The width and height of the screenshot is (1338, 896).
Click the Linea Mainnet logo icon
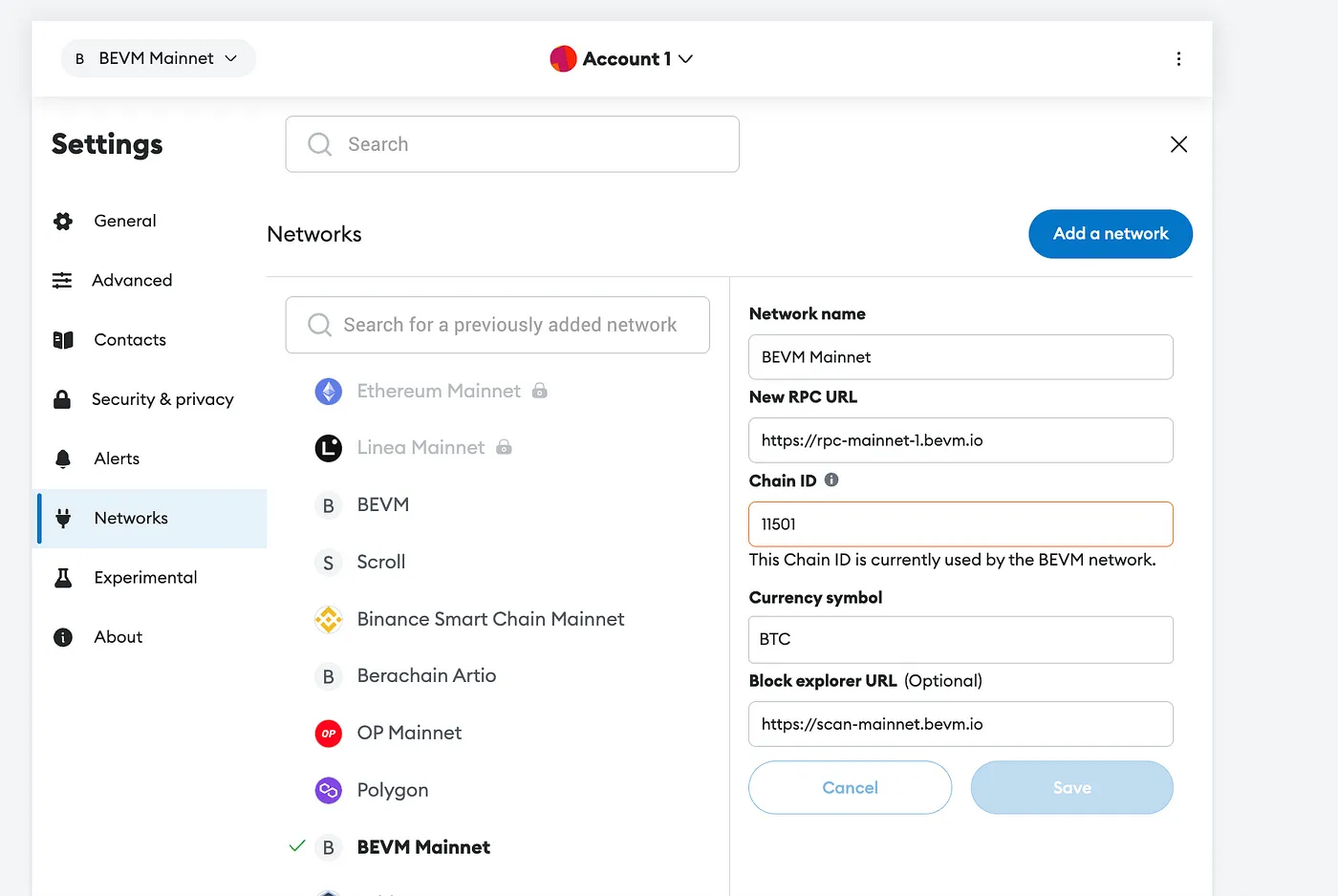point(329,448)
